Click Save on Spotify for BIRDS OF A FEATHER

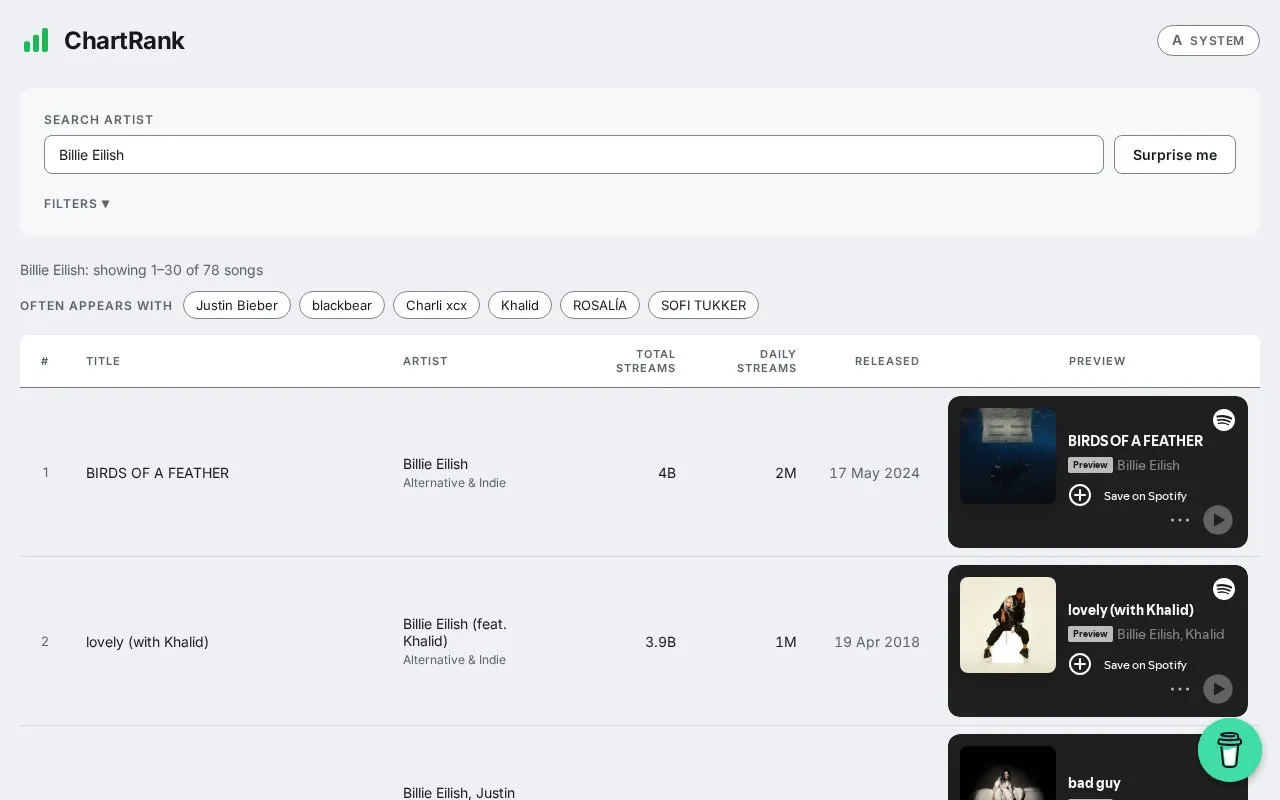coord(1145,496)
